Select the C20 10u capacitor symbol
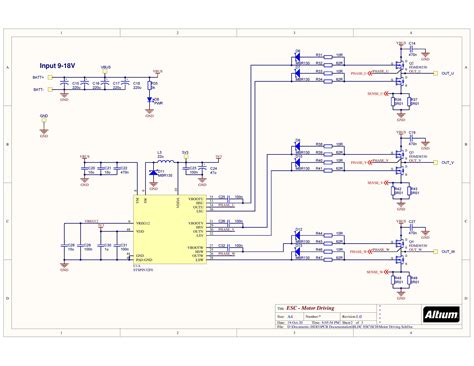 point(85,168)
